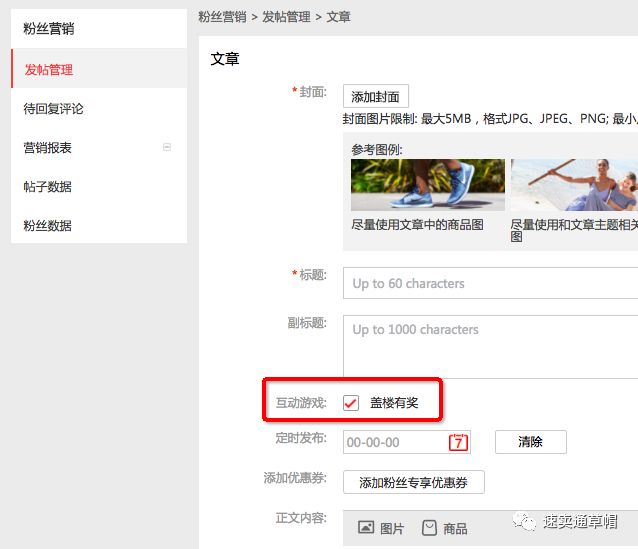Click the running shoes reference image

click(427, 184)
